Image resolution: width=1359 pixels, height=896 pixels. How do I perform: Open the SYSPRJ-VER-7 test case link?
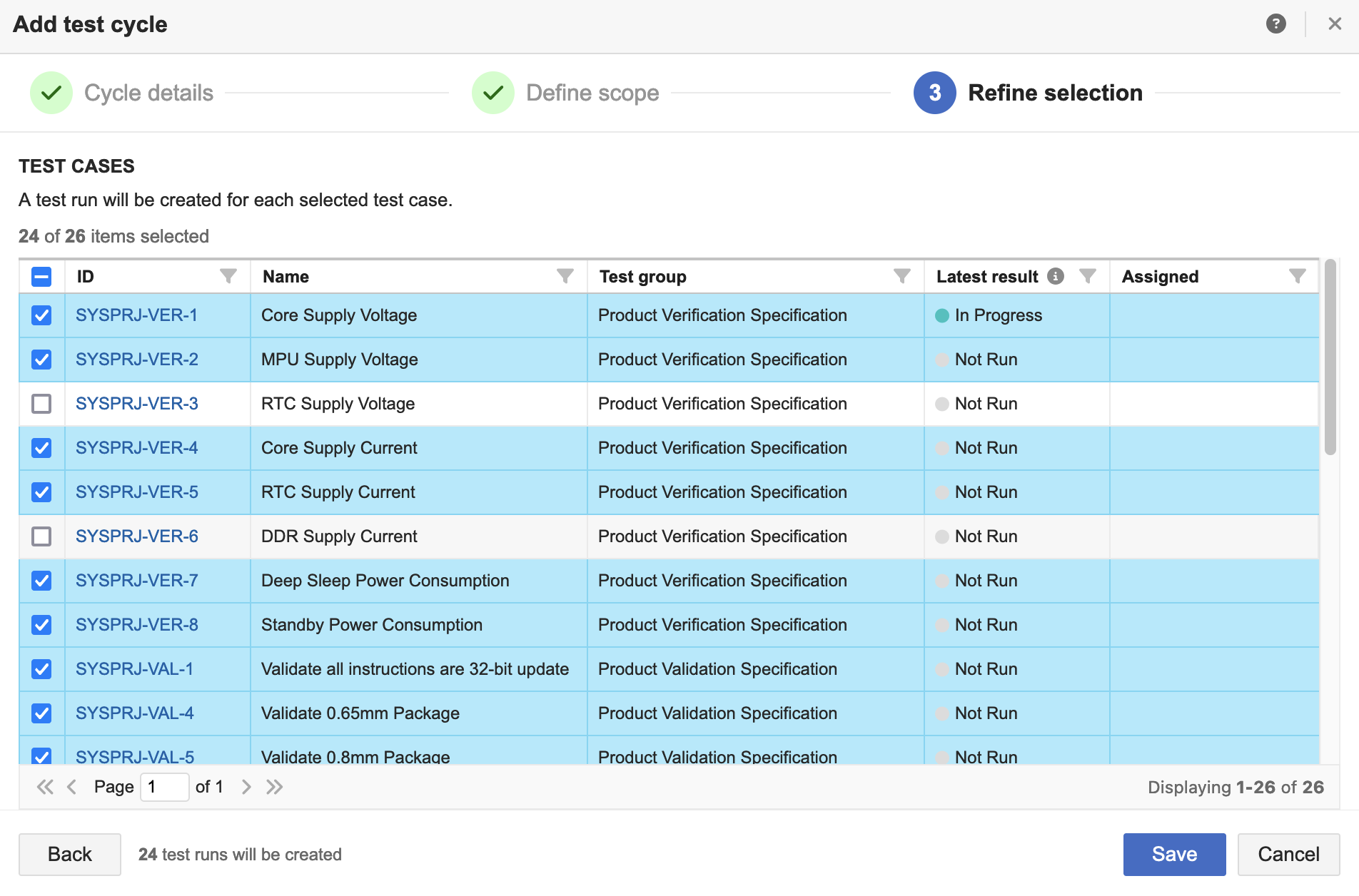[x=137, y=581]
